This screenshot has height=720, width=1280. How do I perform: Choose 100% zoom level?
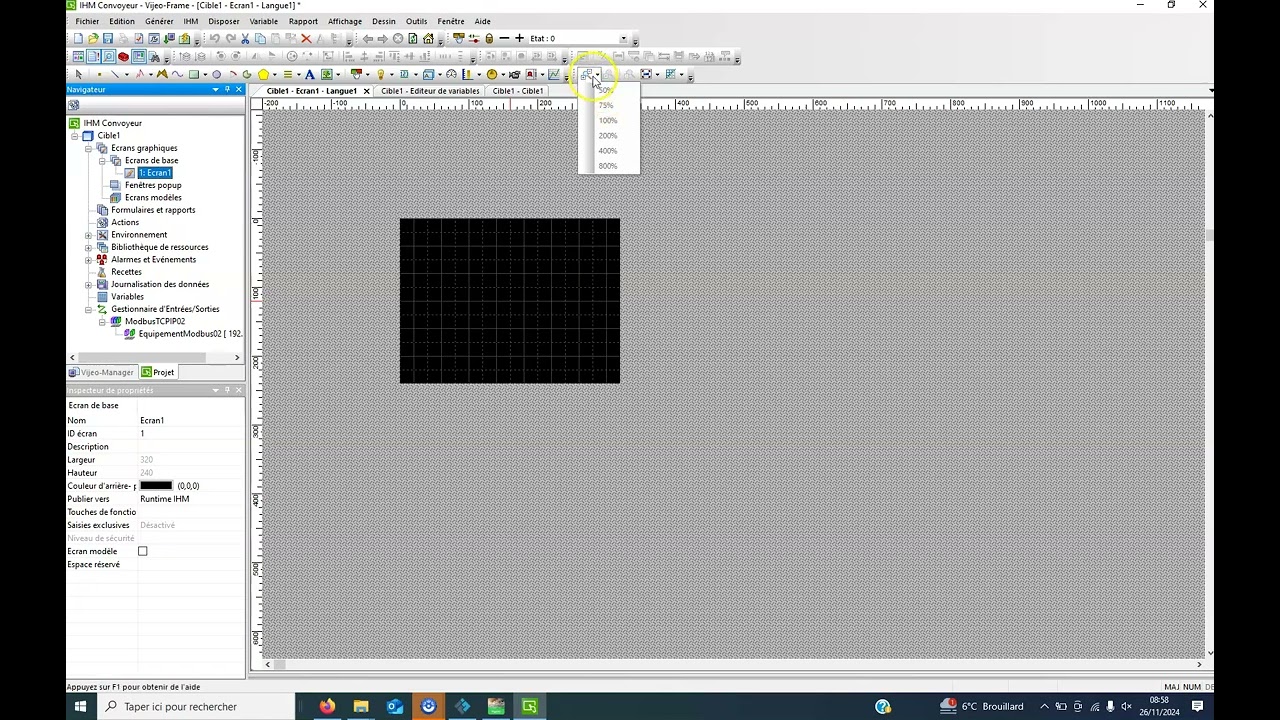608,121
